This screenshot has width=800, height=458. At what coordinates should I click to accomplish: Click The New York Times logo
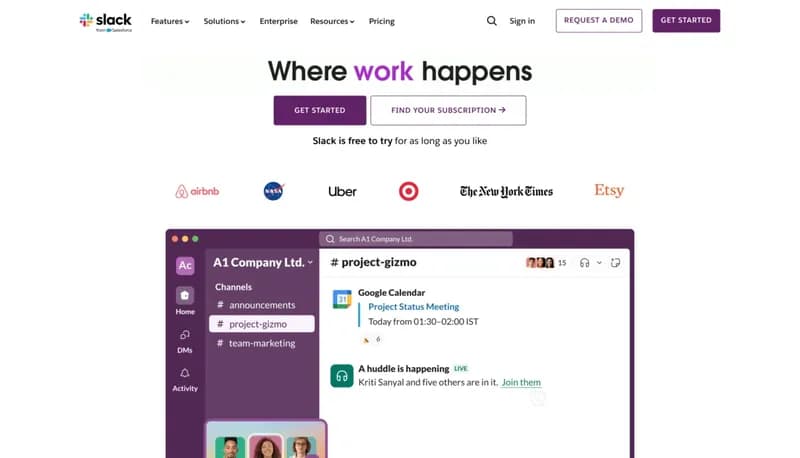pos(506,191)
